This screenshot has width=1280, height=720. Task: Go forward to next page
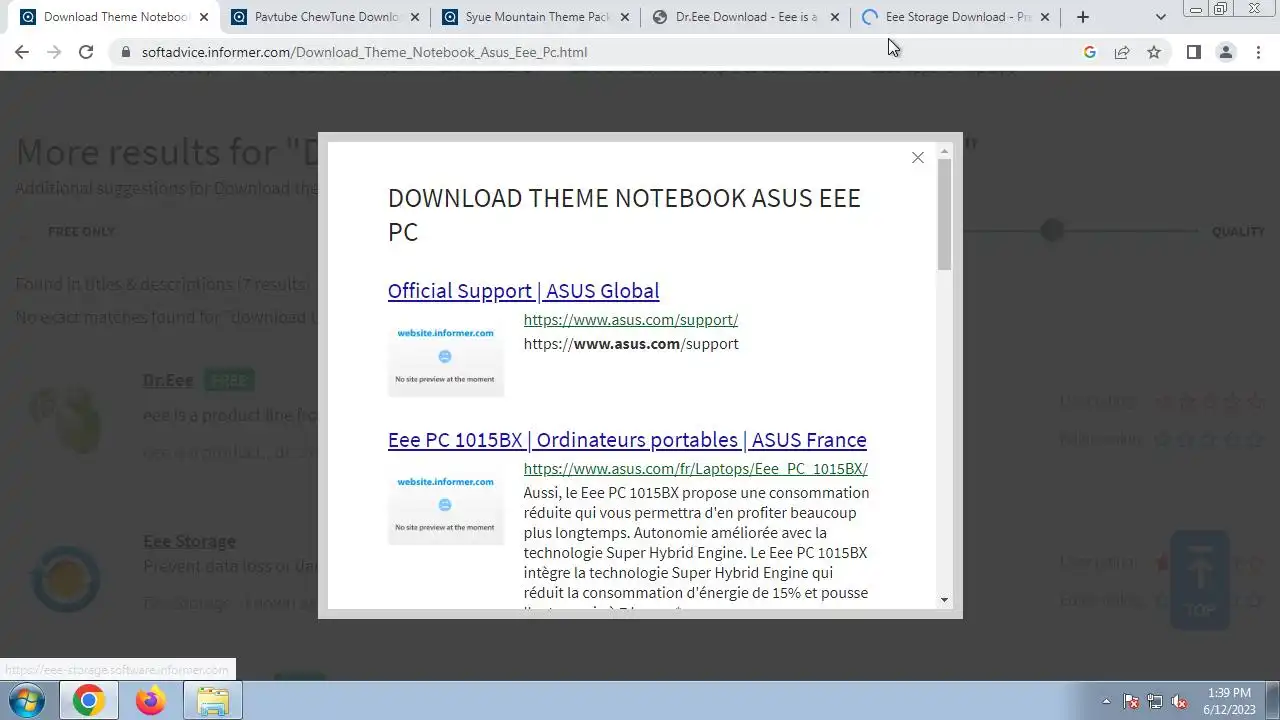coord(54,52)
